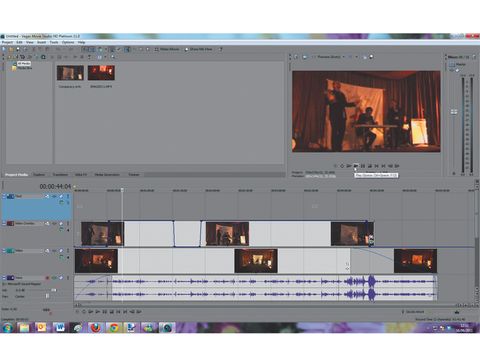Click the audio track volume slider handle
Screen dimensions: 480x360
click(x=53, y=290)
